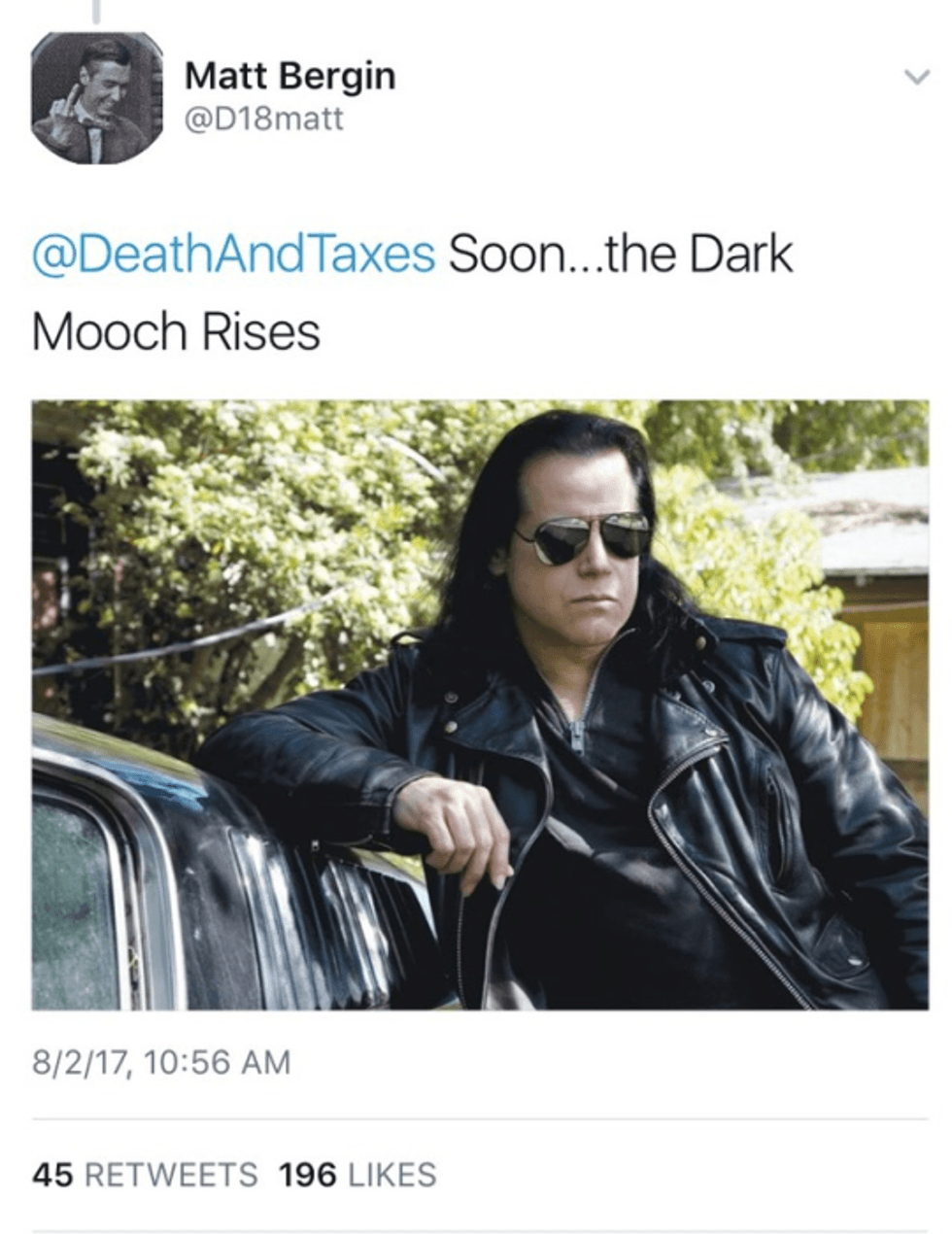Image resolution: width=952 pixels, height=1234 pixels.
Task: View the 196 likes count
Action: 307,1175
